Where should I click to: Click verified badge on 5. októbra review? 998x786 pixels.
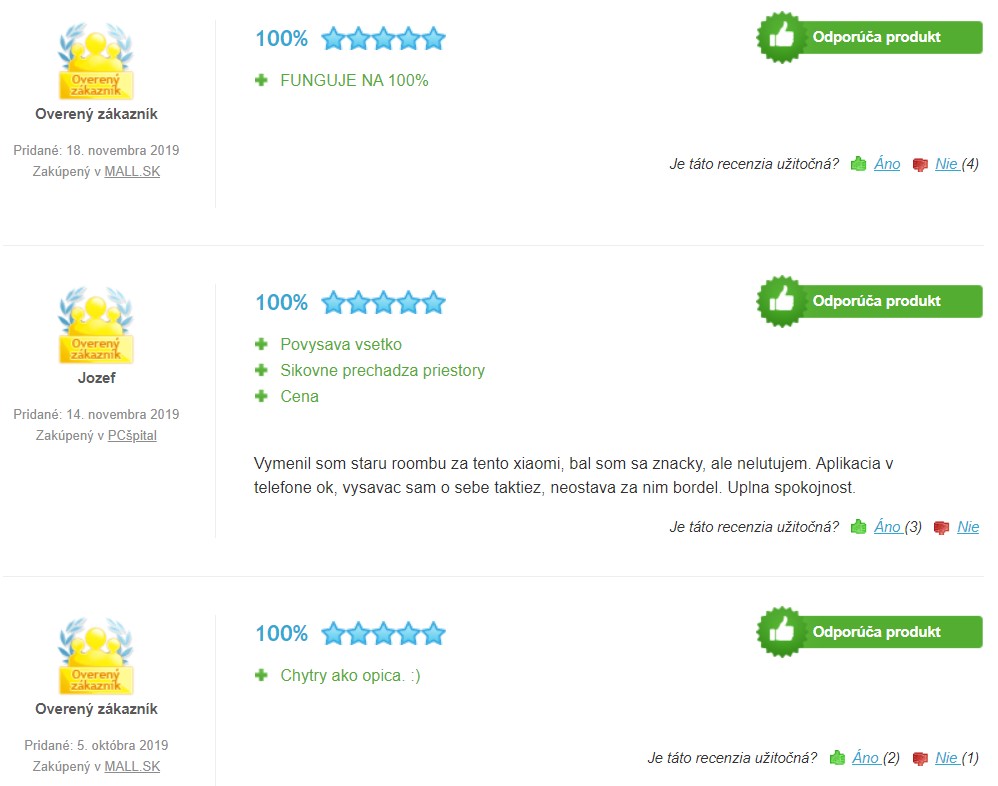(x=96, y=656)
